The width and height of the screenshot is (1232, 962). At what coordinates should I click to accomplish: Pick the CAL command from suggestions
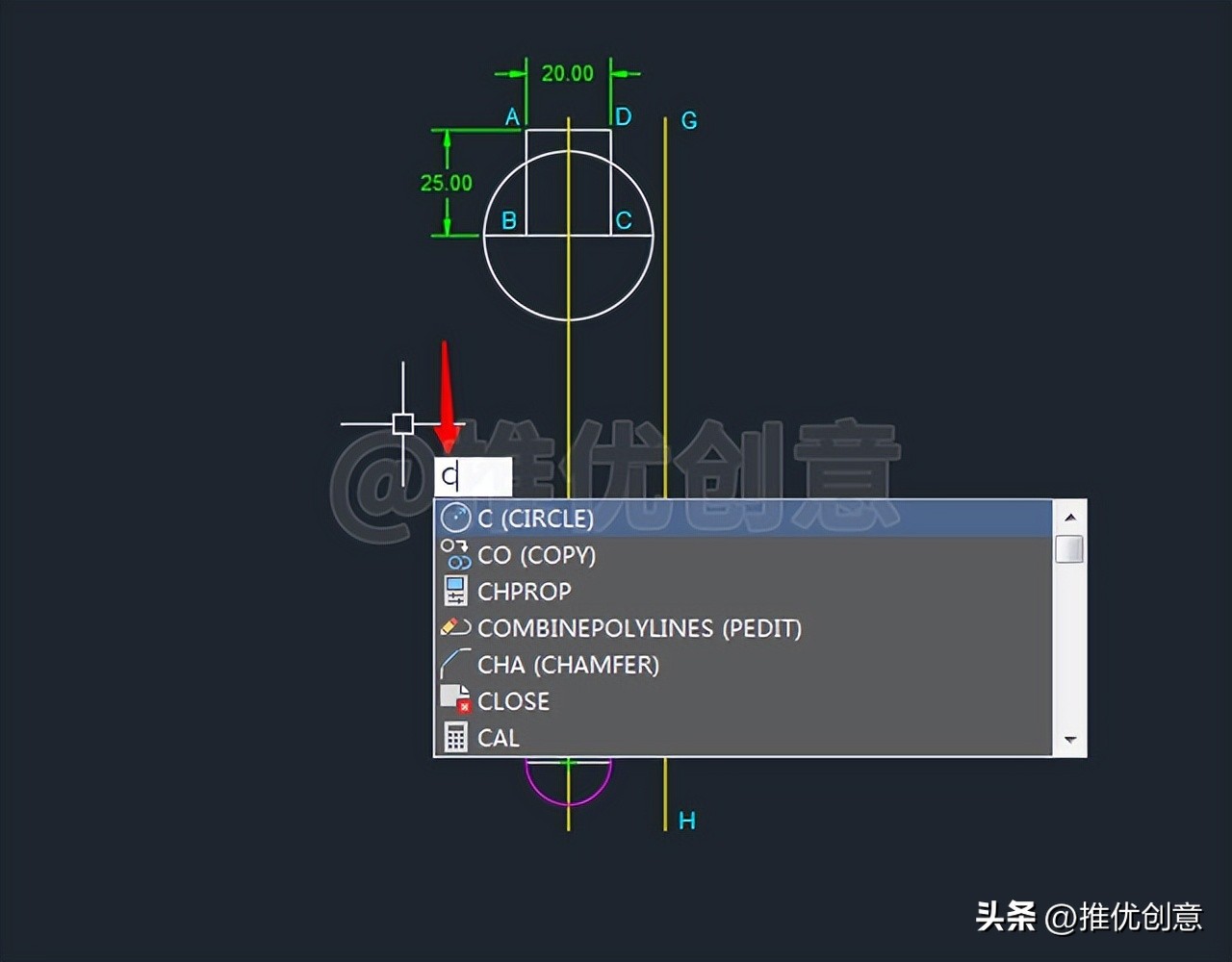499,737
